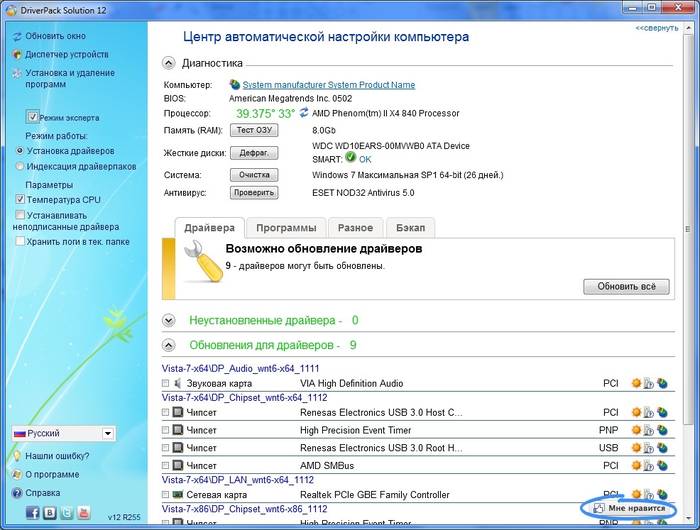Click the wrench icon in the drivers update banner
Image resolution: width=700 pixels, height=530 pixels.
[203, 261]
